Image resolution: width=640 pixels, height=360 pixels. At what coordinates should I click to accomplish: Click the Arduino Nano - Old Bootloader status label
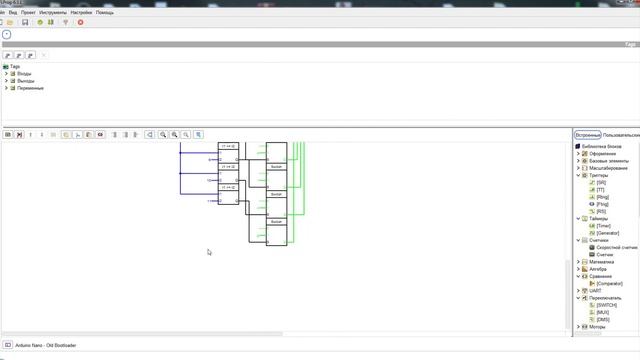point(46,345)
